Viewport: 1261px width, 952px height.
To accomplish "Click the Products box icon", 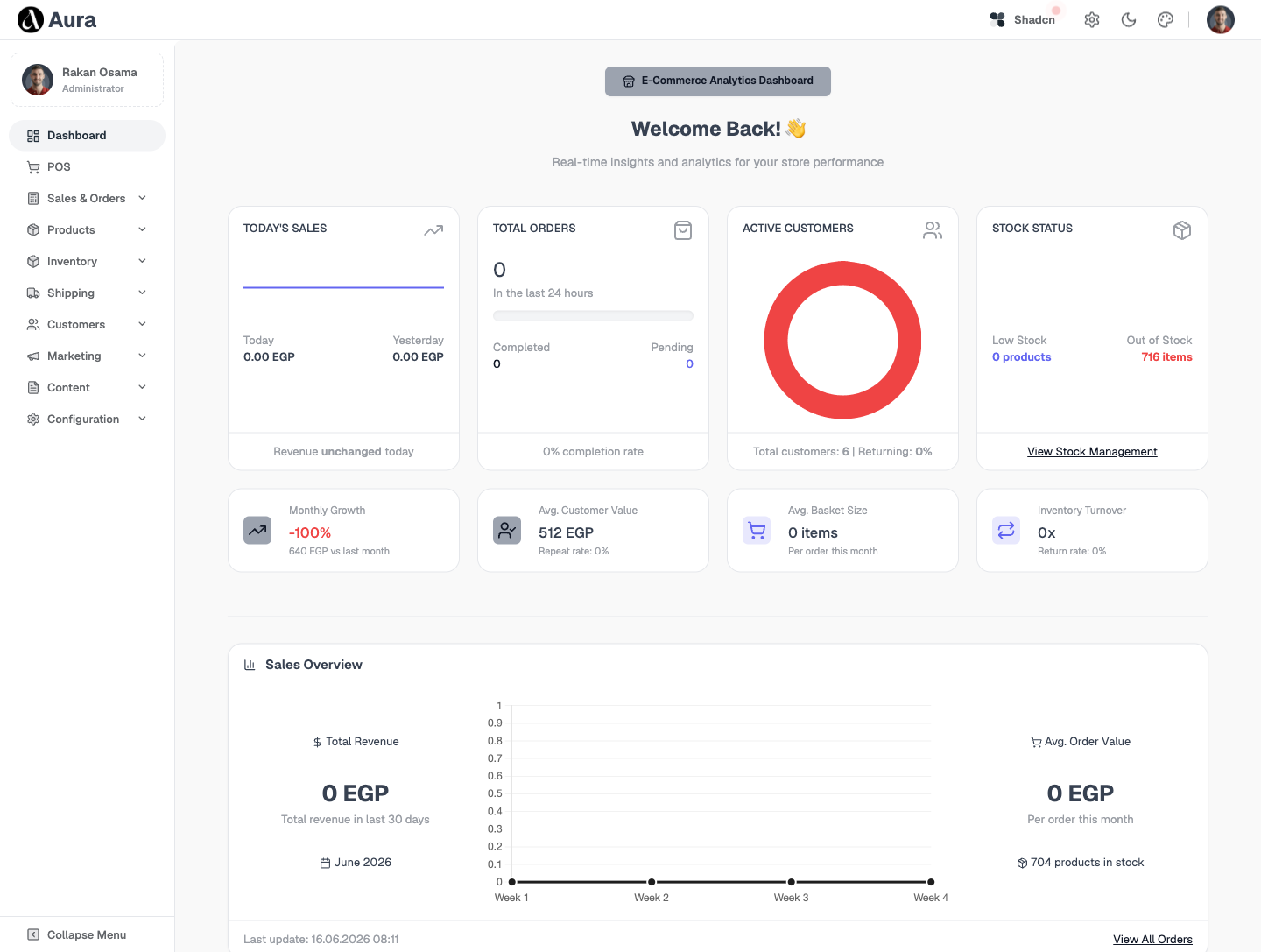I will pyautogui.click(x=33, y=230).
